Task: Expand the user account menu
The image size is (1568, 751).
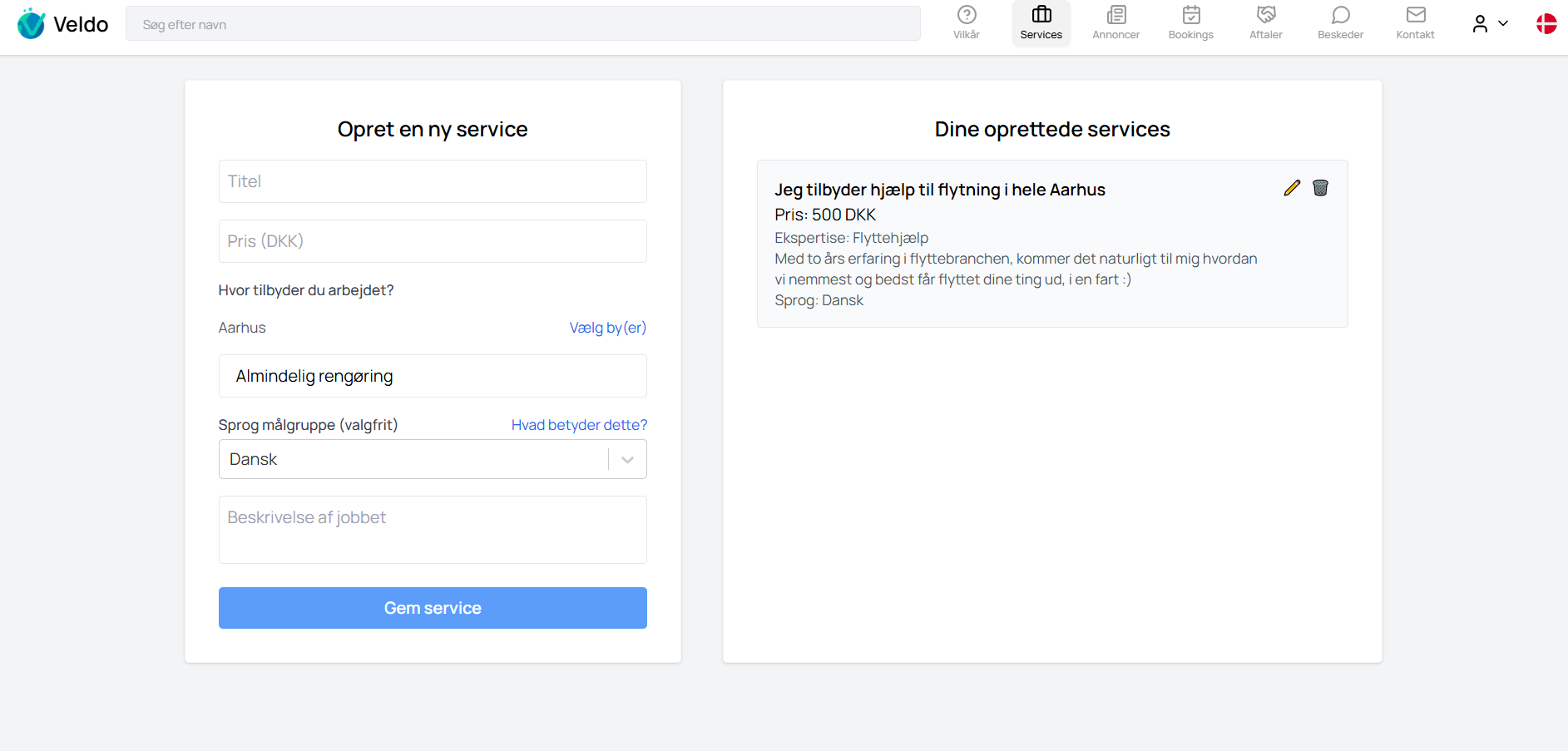Action: [x=1489, y=24]
